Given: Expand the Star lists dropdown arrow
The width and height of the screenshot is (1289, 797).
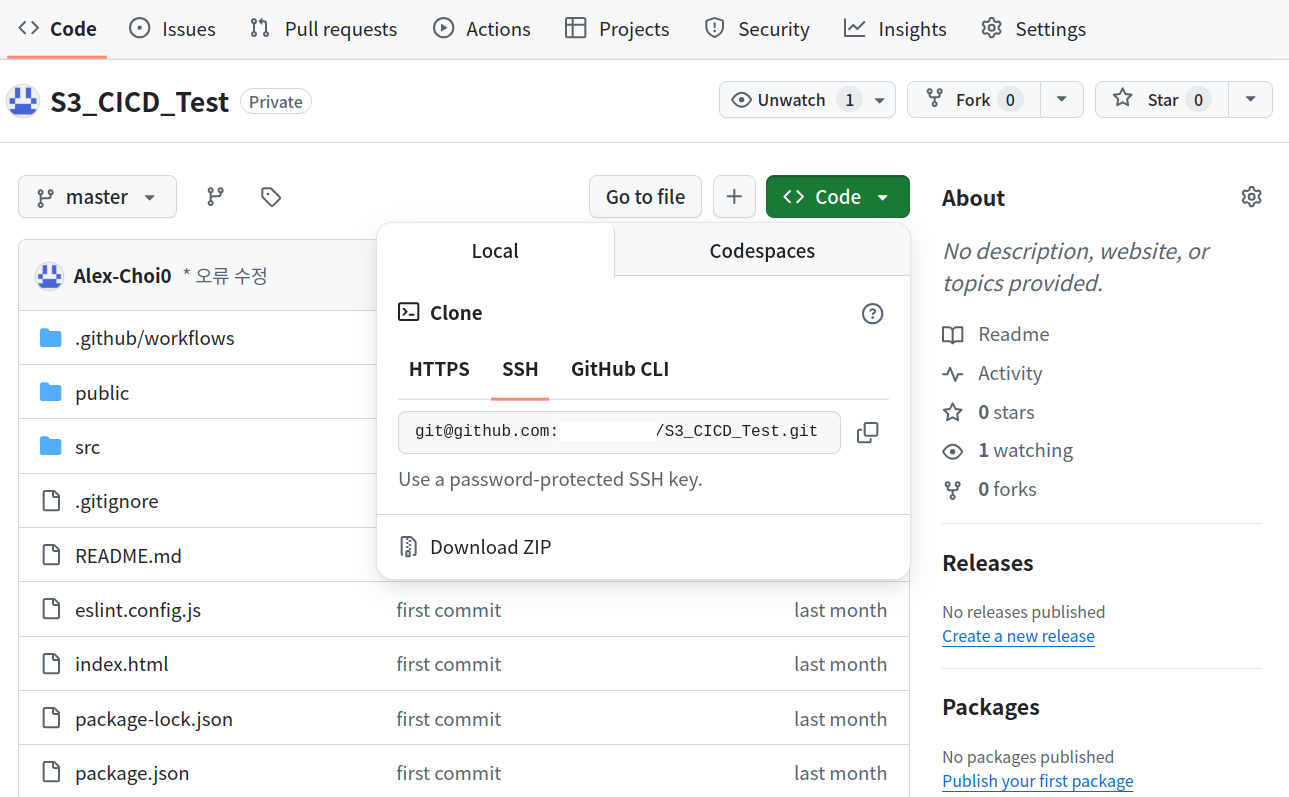Looking at the screenshot, I should 1250,100.
